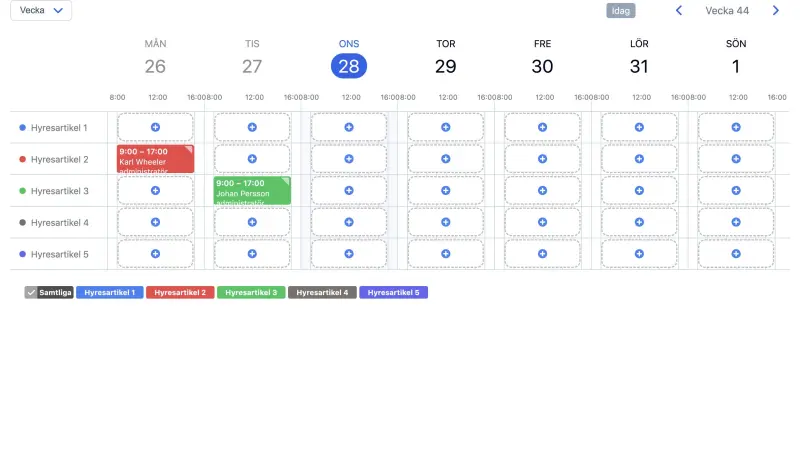Add booking for Hyresartikel 4 on Tuesday 27
Viewport: 800px width, 452px height.
click(252, 222)
